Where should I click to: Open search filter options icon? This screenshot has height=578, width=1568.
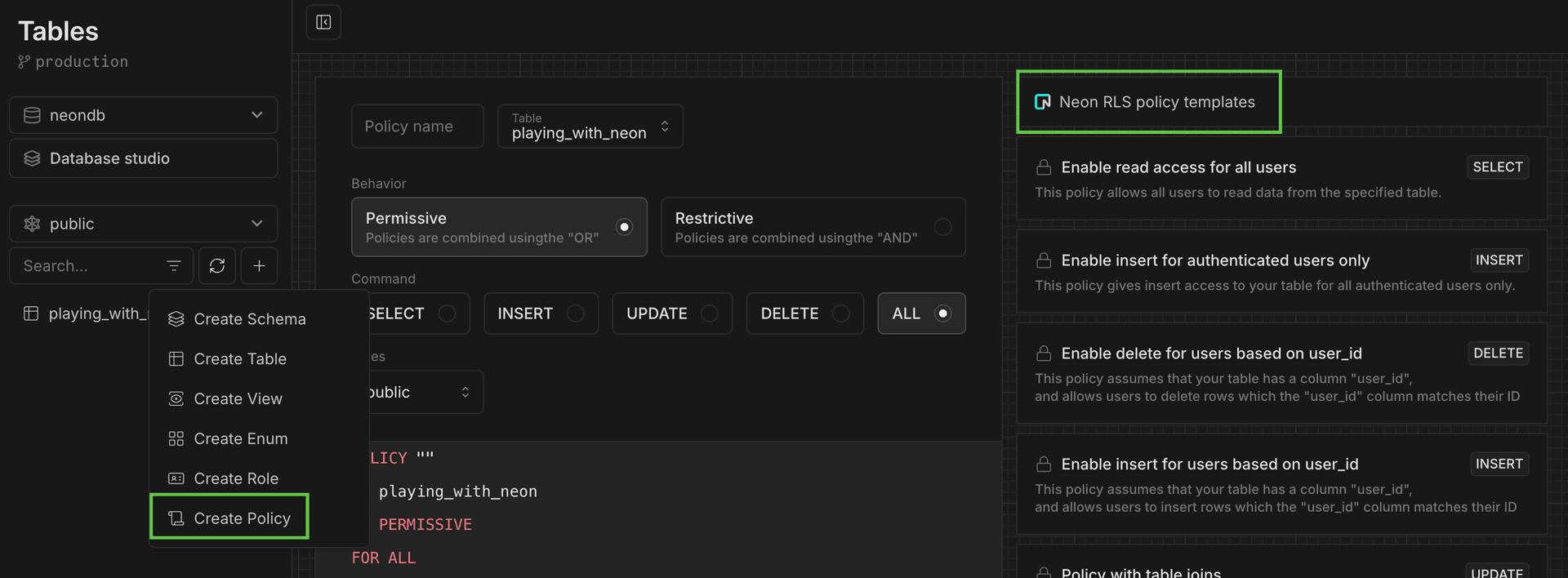173,266
